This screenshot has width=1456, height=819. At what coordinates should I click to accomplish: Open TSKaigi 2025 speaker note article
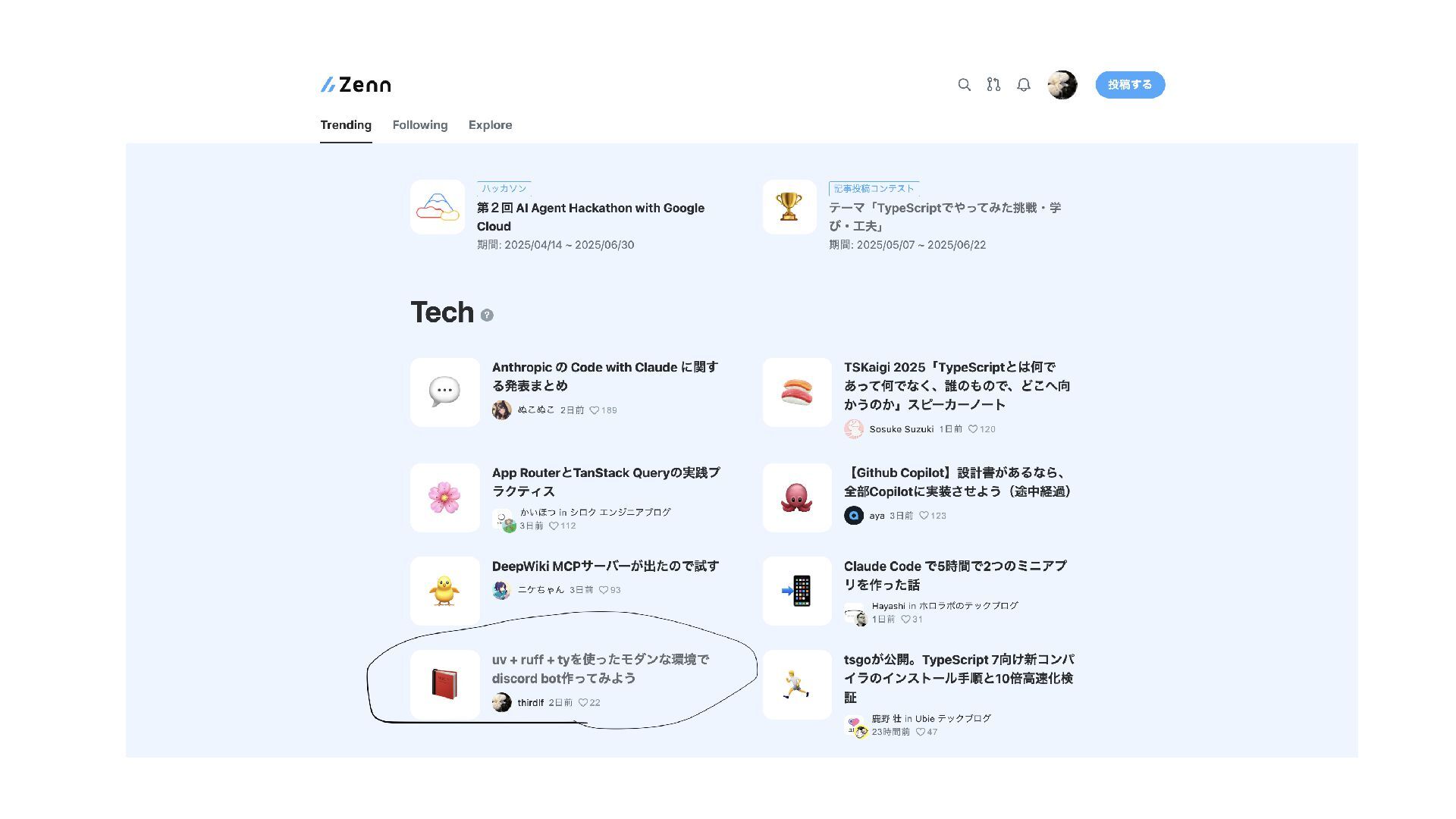click(x=957, y=386)
